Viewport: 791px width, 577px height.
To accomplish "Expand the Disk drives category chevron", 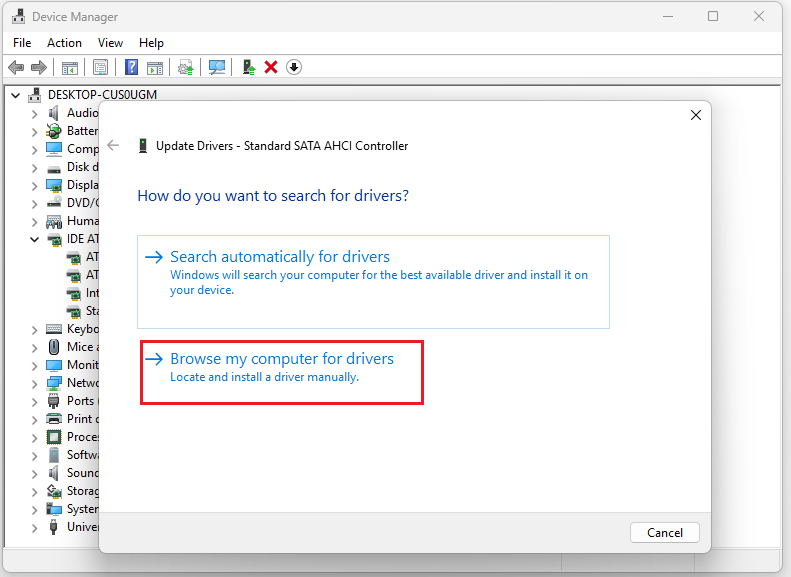I will (x=34, y=167).
